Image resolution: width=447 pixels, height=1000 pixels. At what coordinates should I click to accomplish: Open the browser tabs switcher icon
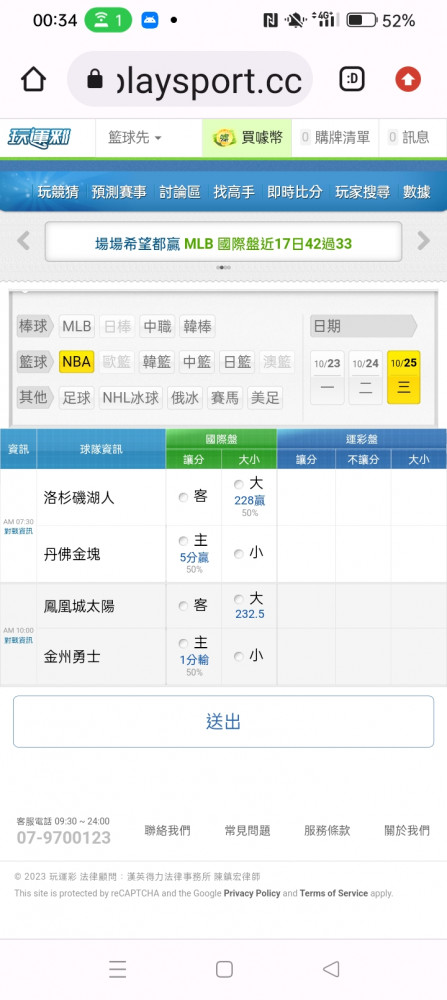click(351, 79)
